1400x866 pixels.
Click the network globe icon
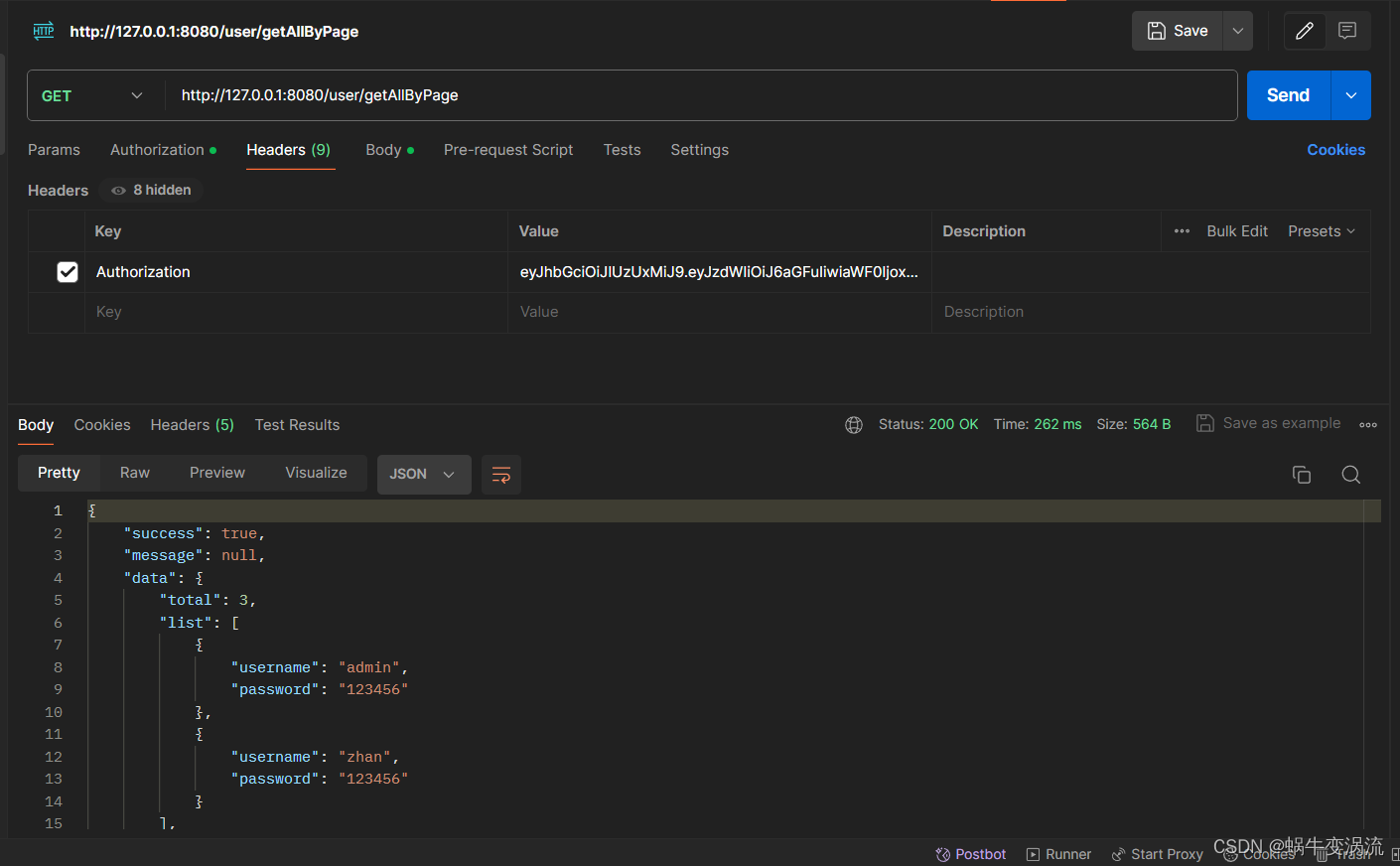[854, 425]
